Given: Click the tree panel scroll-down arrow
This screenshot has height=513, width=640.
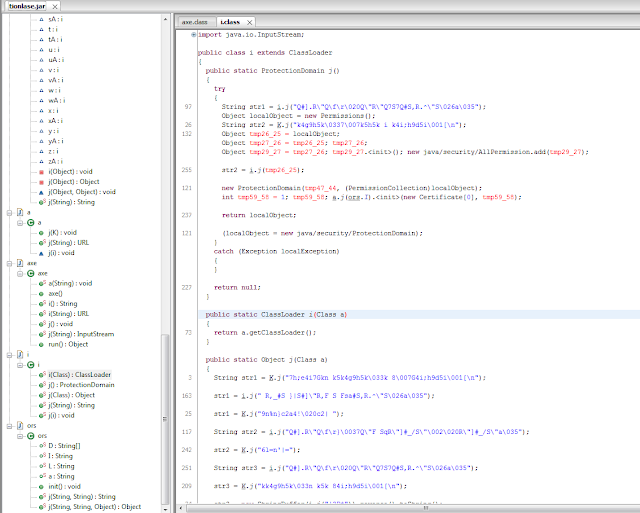Looking at the screenshot, I should coord(165,509).
